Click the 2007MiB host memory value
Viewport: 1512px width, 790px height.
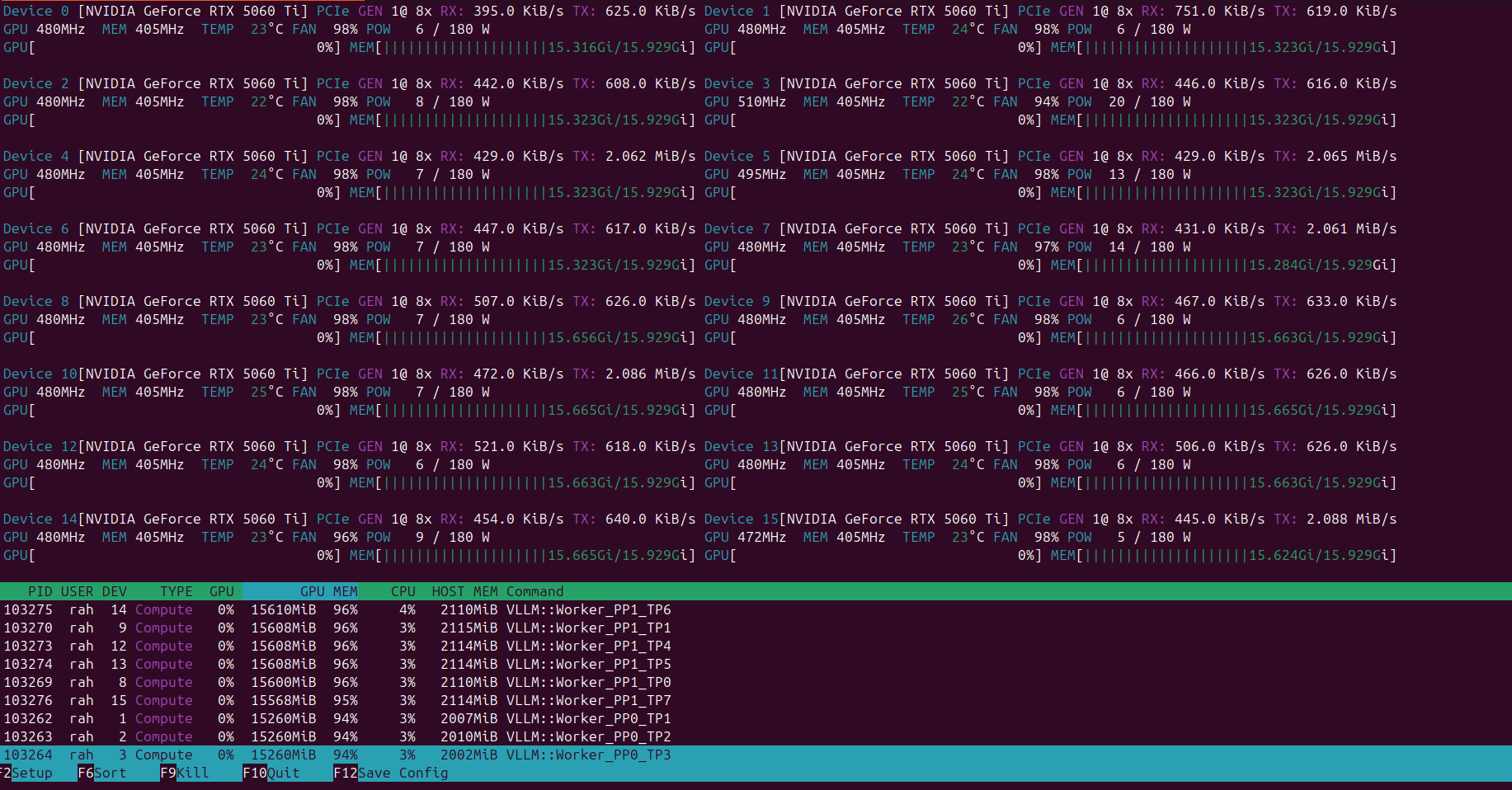[x=469, y=718]
